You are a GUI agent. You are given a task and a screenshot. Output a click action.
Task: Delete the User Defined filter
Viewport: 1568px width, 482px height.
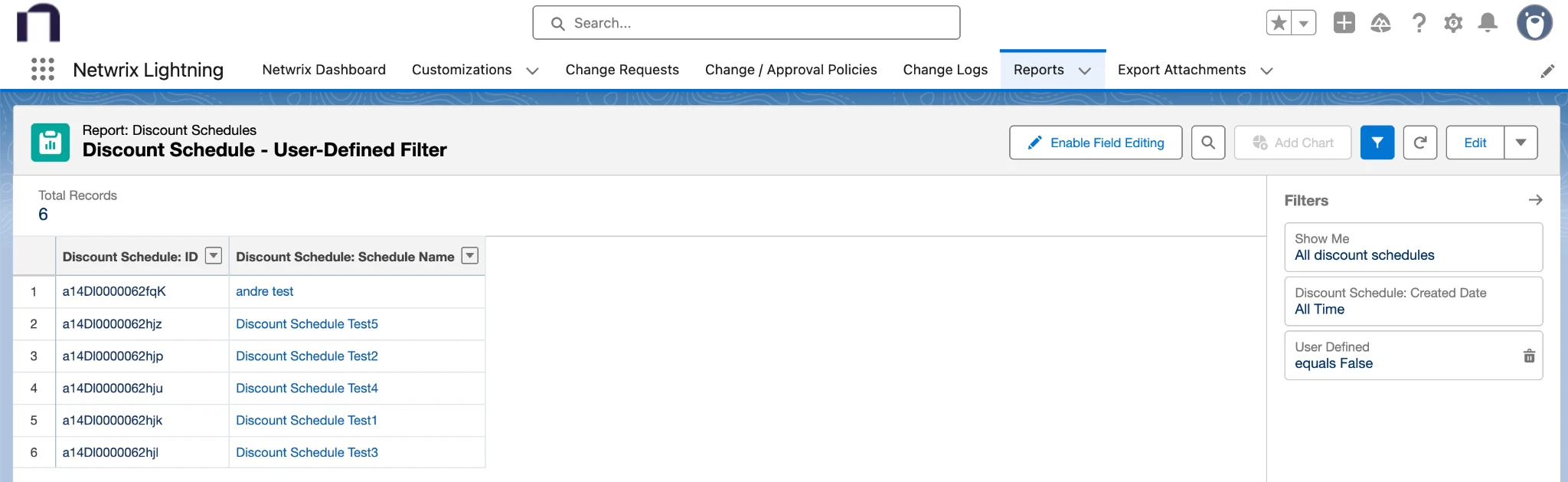1529,356
